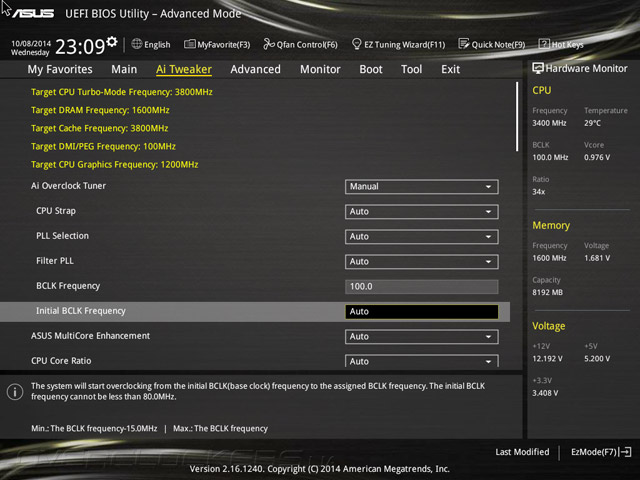This screenshot has height=480, width=640.
Task: Switch to the Boot tab
Action: tap(371, 69)
